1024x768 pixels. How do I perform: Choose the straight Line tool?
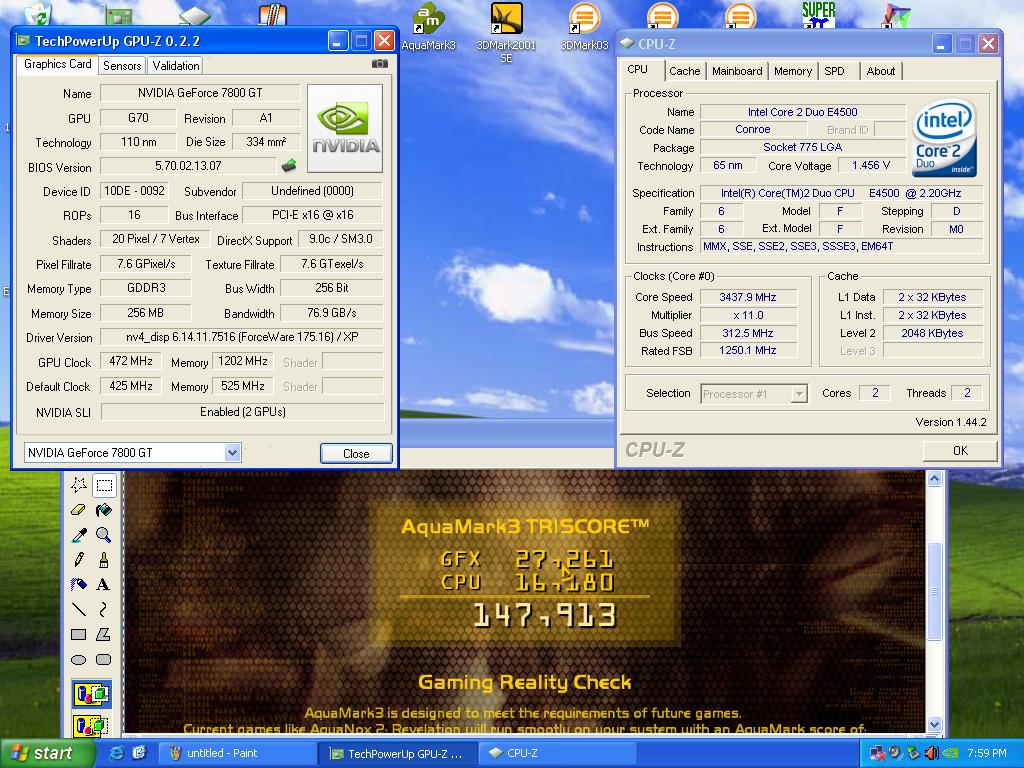point(78,609)
